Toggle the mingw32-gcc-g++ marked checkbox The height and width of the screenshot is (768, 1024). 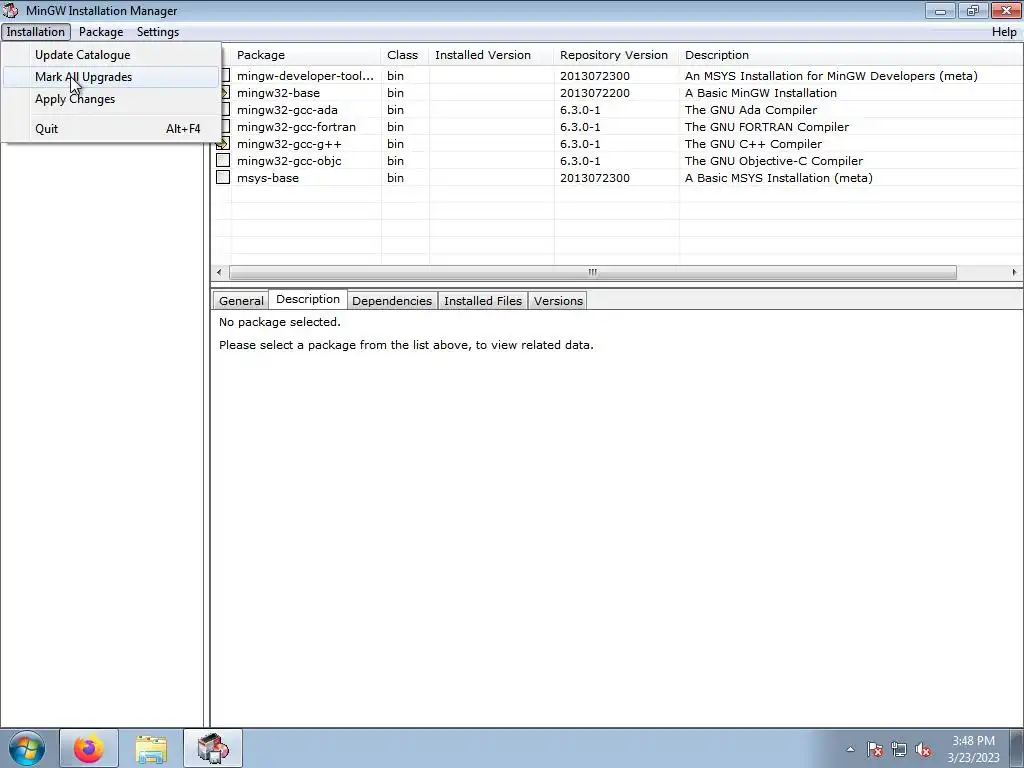(223, 144)
